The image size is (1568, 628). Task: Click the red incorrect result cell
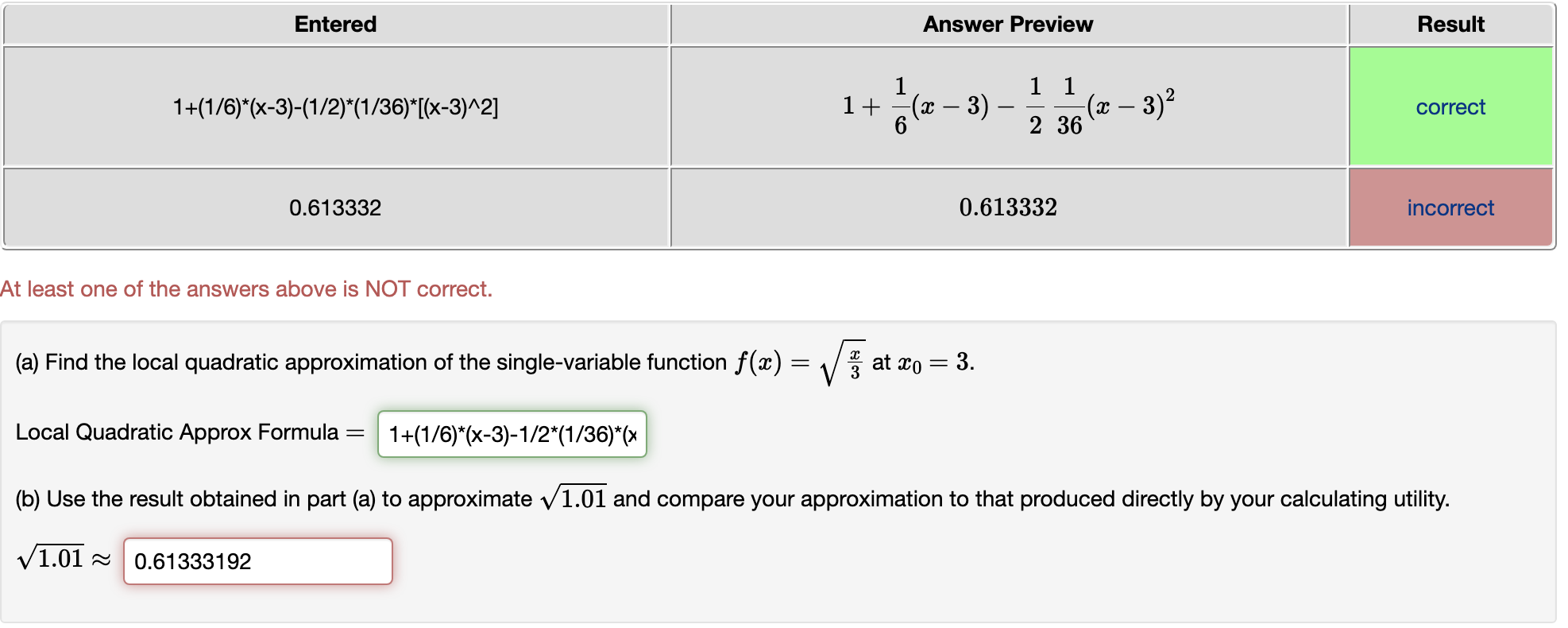1450,207
